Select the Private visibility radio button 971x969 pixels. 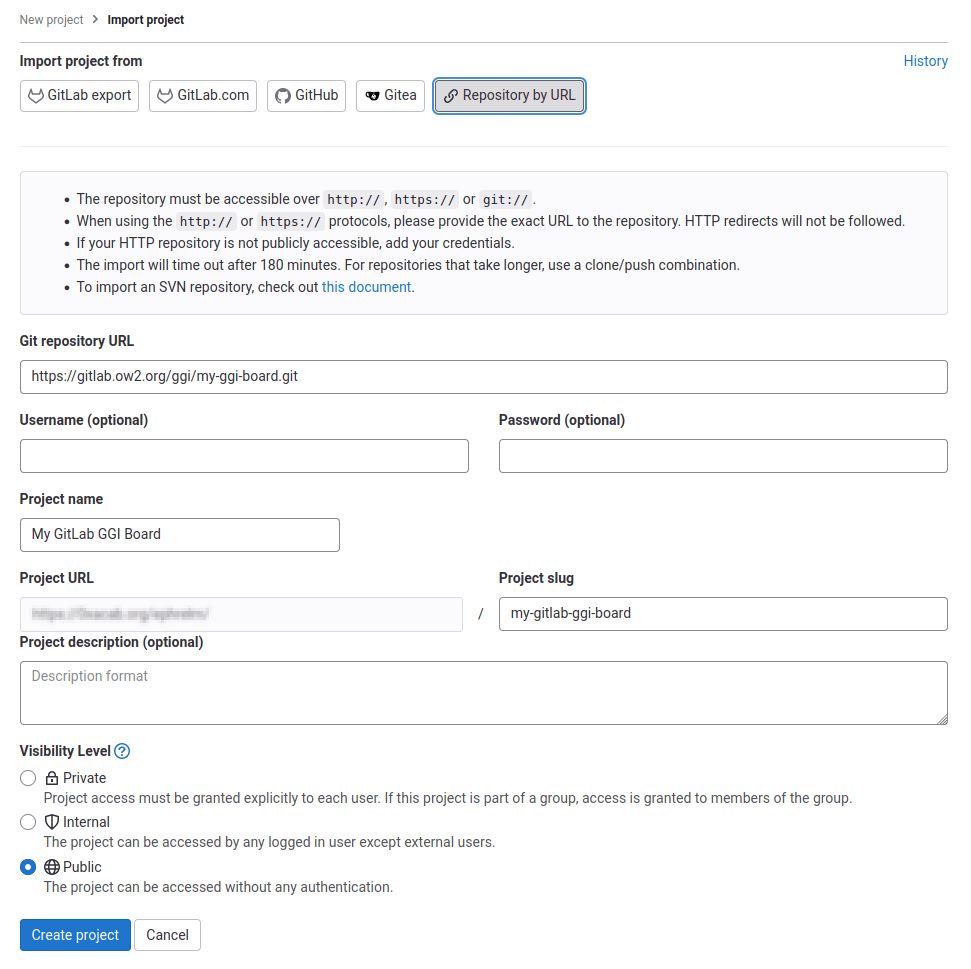[x=28, y=778]
